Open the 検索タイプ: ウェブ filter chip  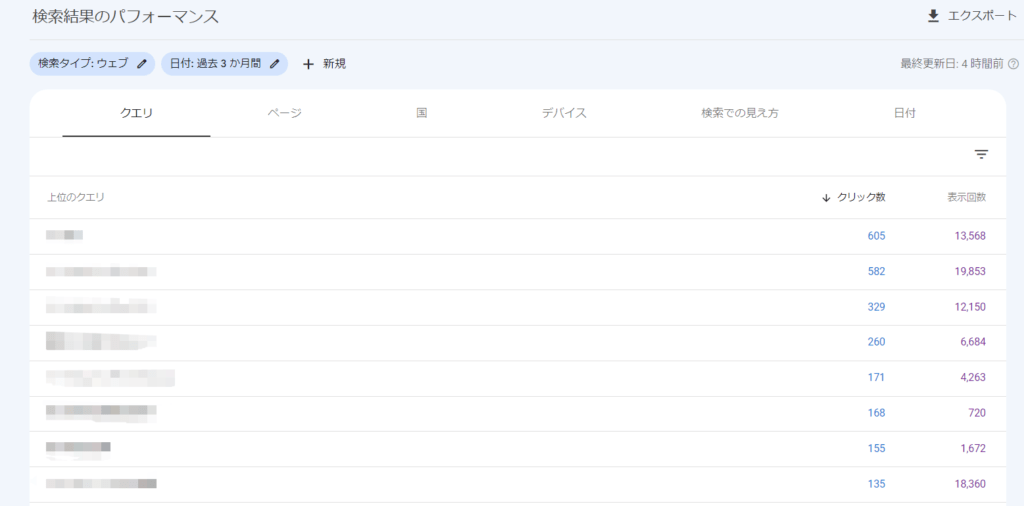coord(83,64)
